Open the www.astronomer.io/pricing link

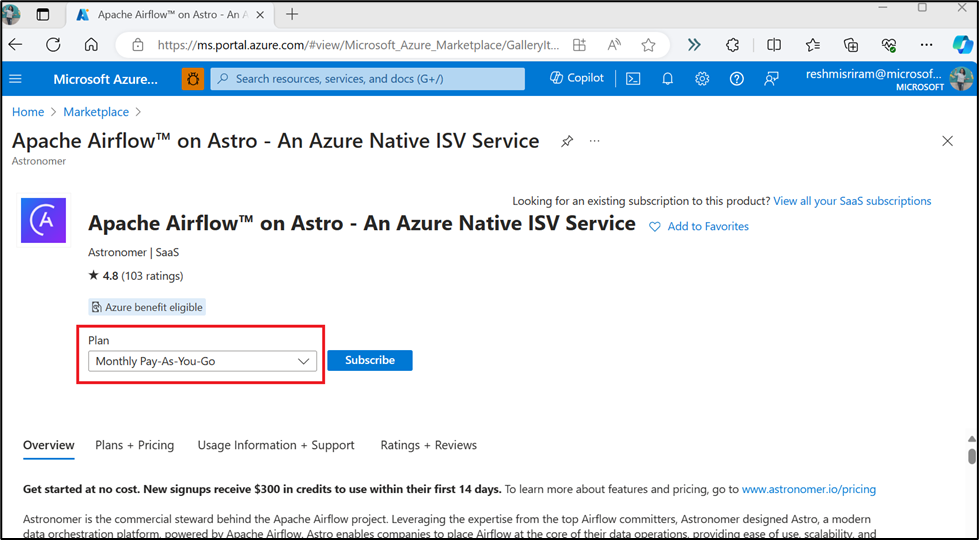point(809,489)
